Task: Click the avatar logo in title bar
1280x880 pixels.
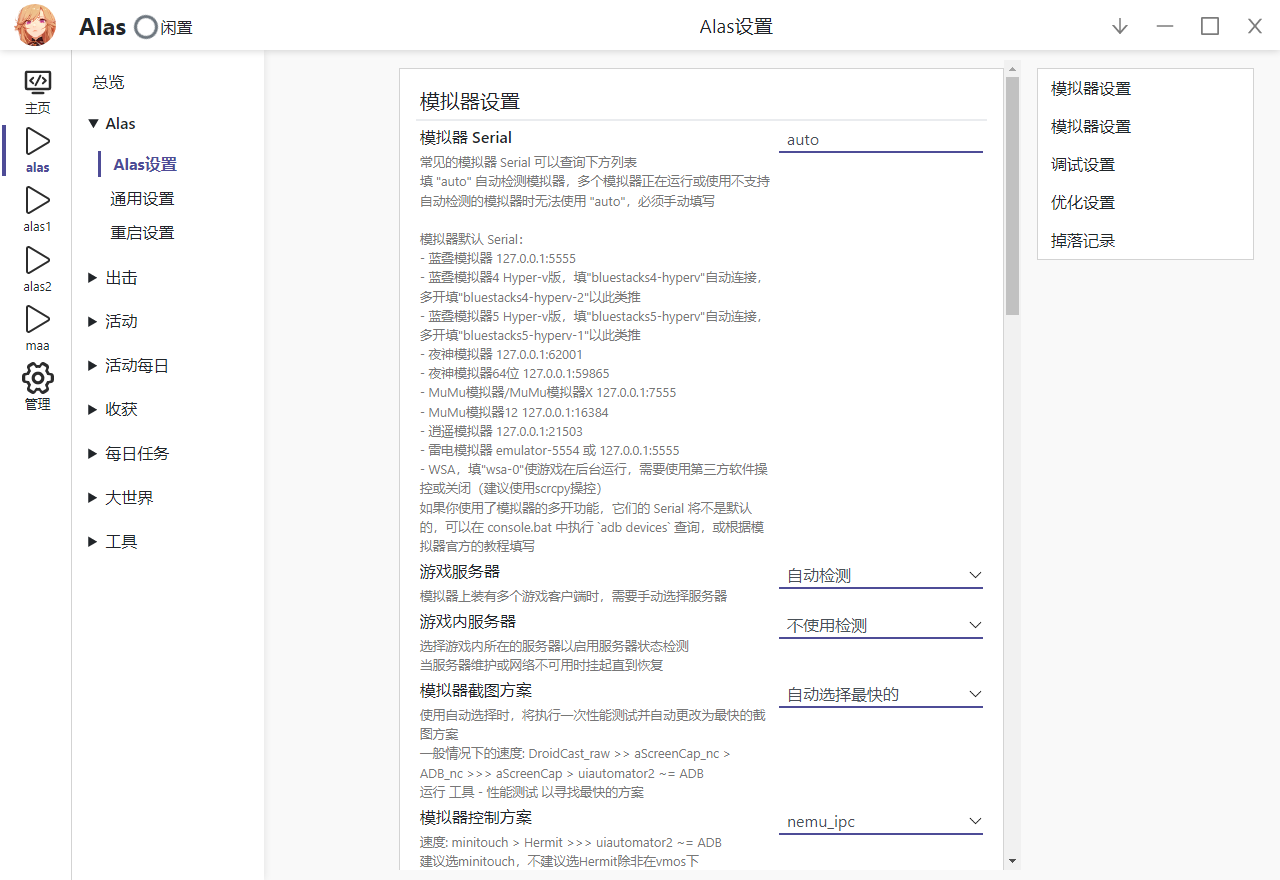Action: 36,26
